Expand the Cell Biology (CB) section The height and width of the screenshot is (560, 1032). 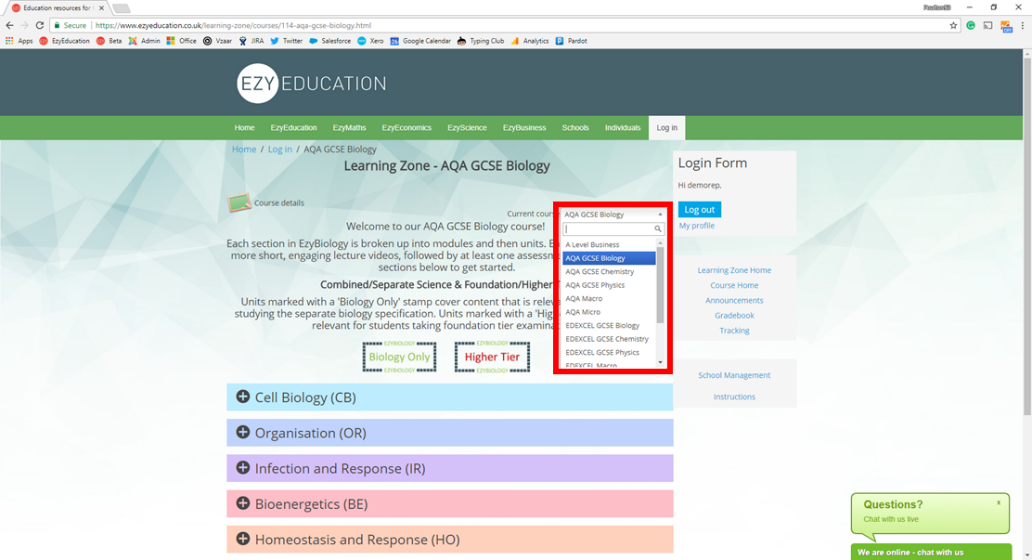tap(450, 397)
